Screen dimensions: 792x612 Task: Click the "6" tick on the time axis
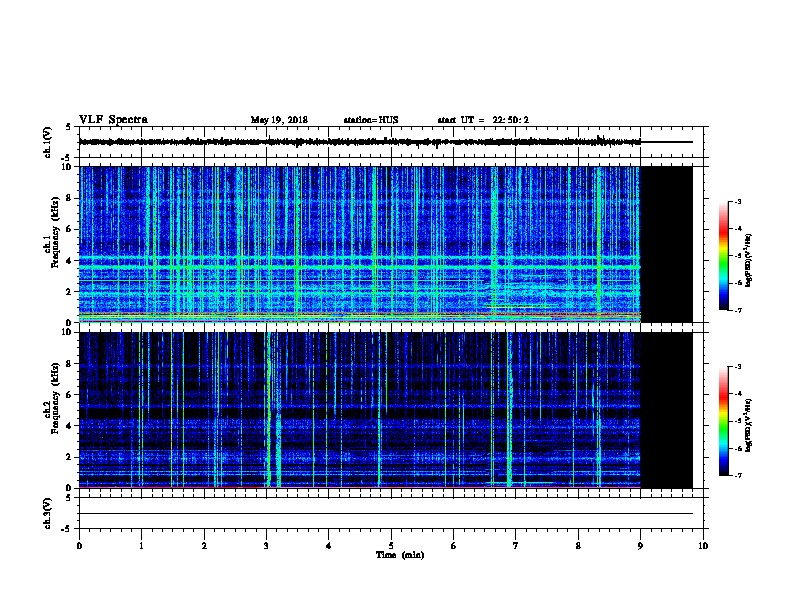click(453, 545)
